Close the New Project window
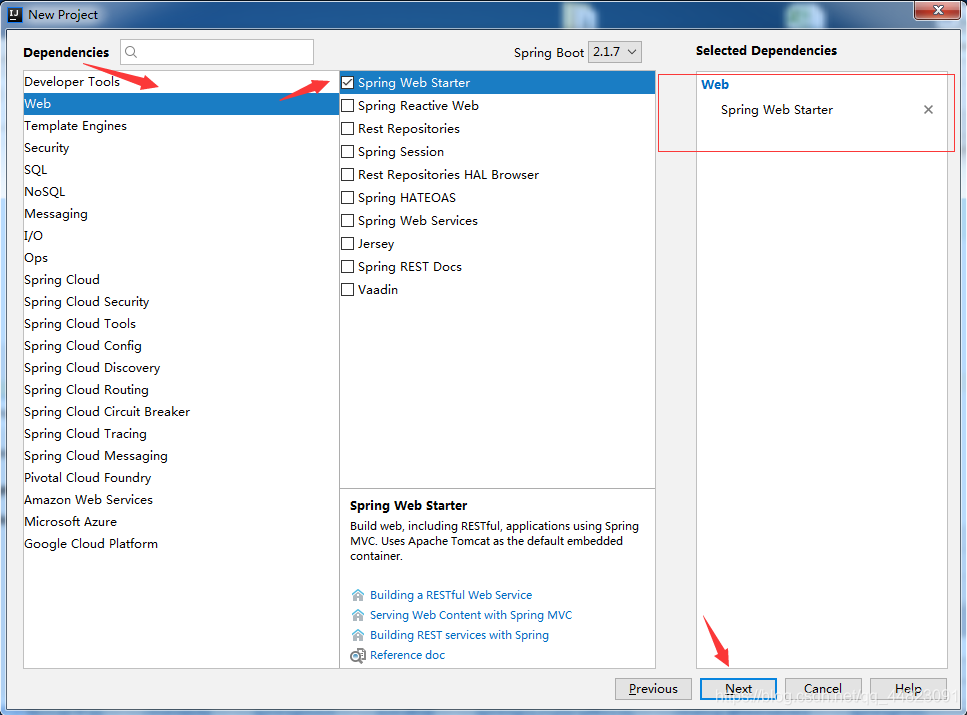The width and height of the screenshot is (967, 715). click(937, 10)
